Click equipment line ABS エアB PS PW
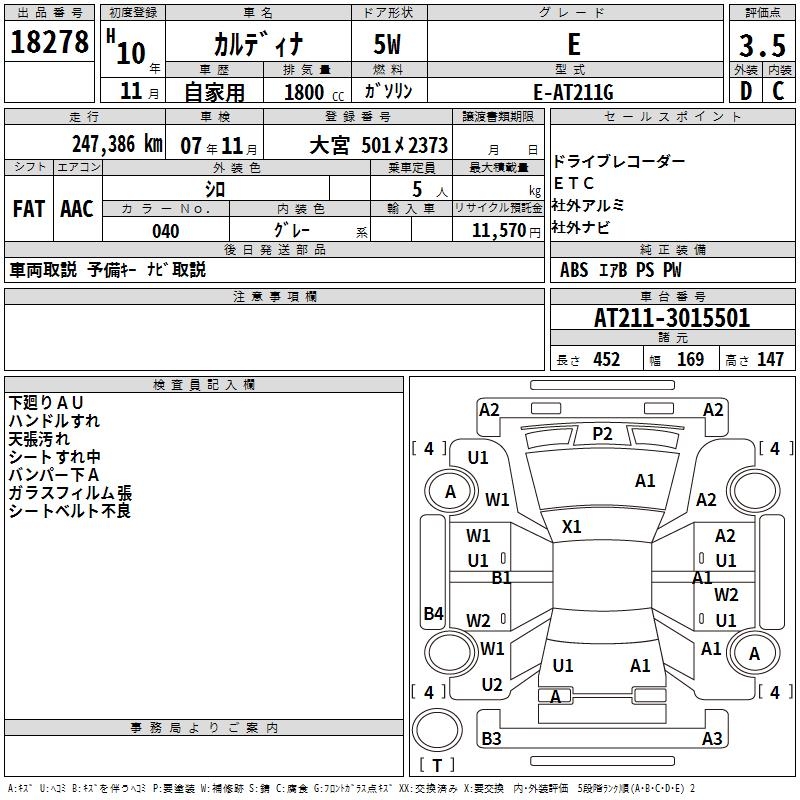 (x=620, y=270)
